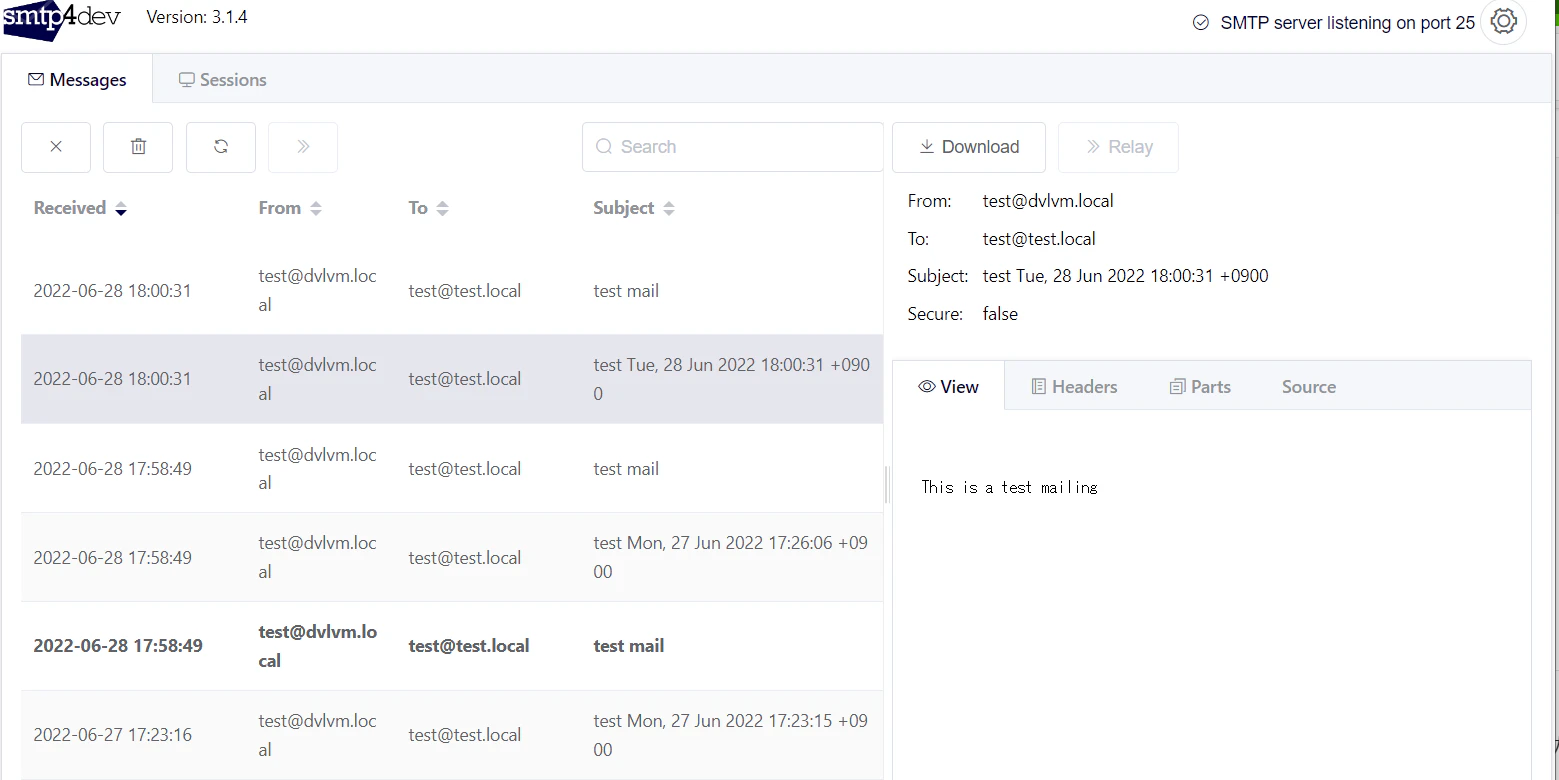This screenshot has height=780, width=1559.
Task: Open the View tab of the message
Action: (x=948, y=387)
